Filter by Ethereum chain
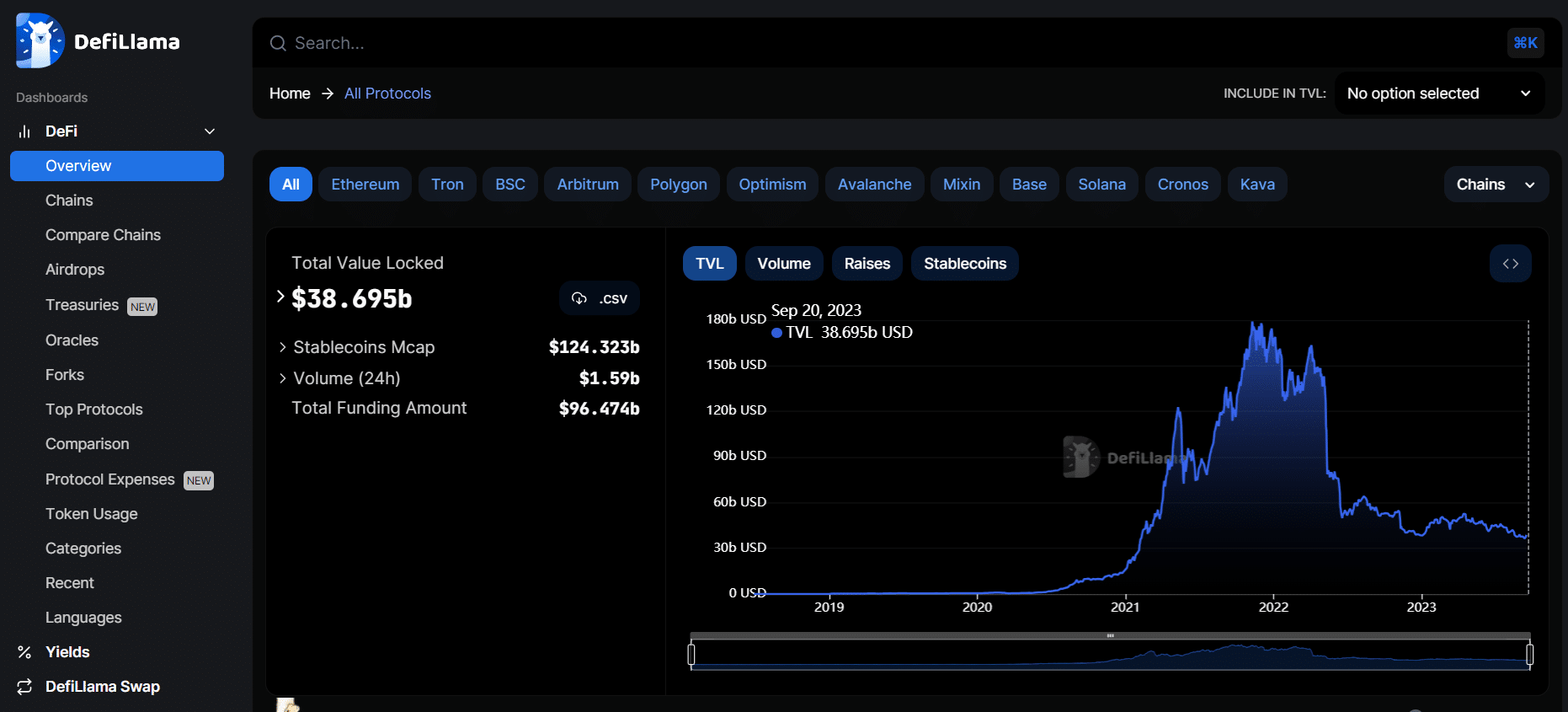The image size is (1568, 712). [365, 185]
